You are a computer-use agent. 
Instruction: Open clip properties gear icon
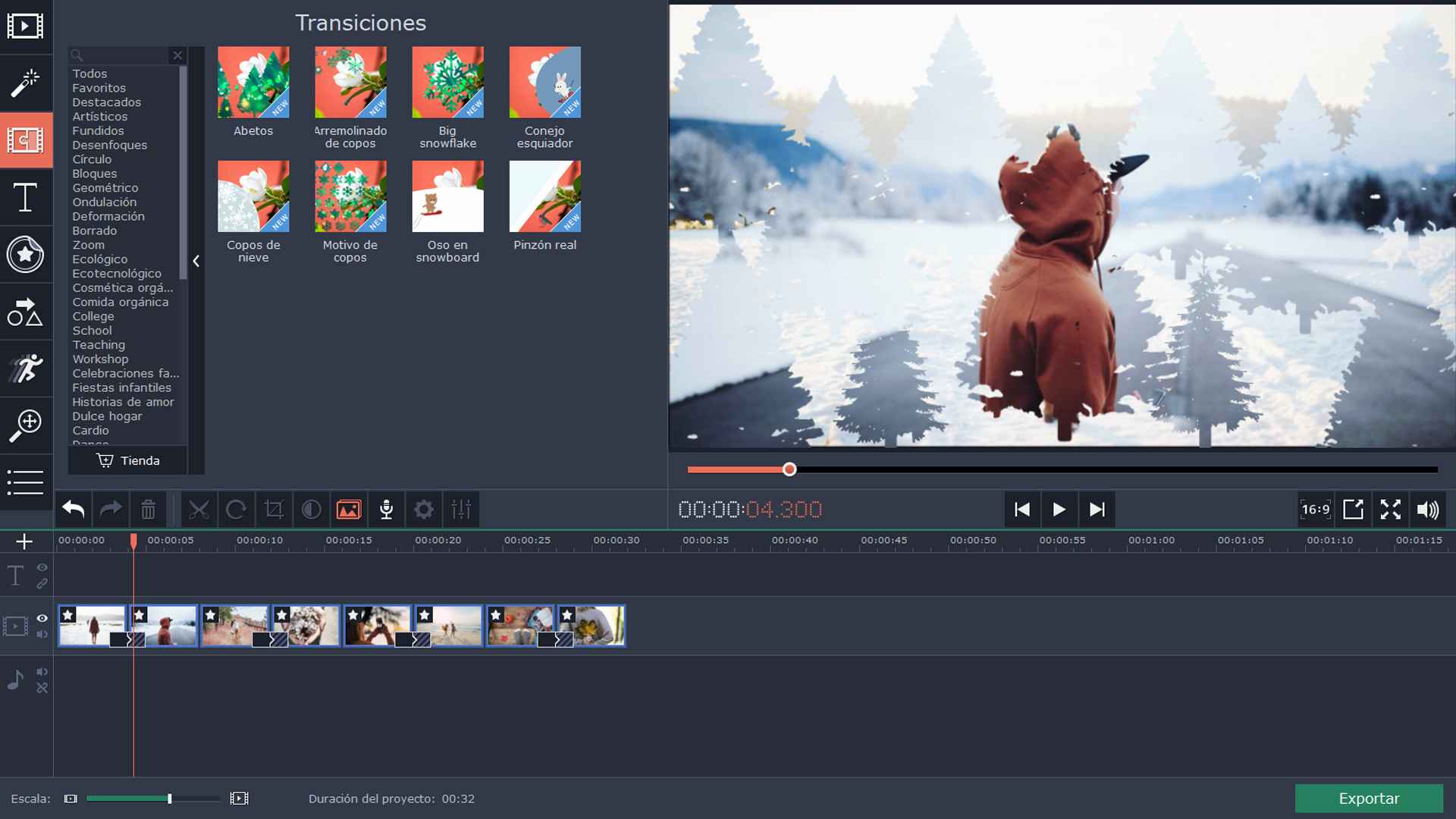coord(423,510)
